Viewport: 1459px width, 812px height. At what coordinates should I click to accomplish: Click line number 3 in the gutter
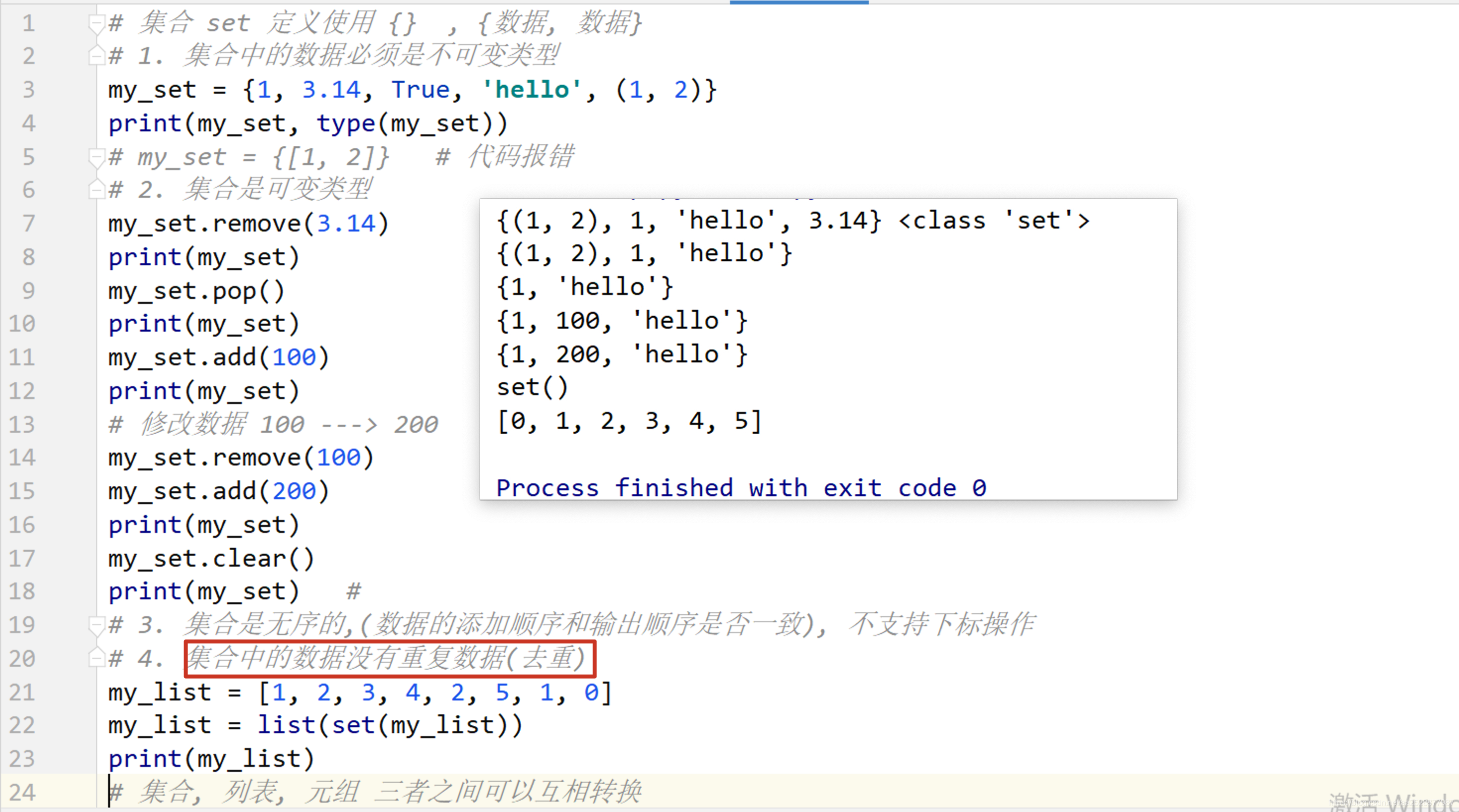click(x=28, y=90)
